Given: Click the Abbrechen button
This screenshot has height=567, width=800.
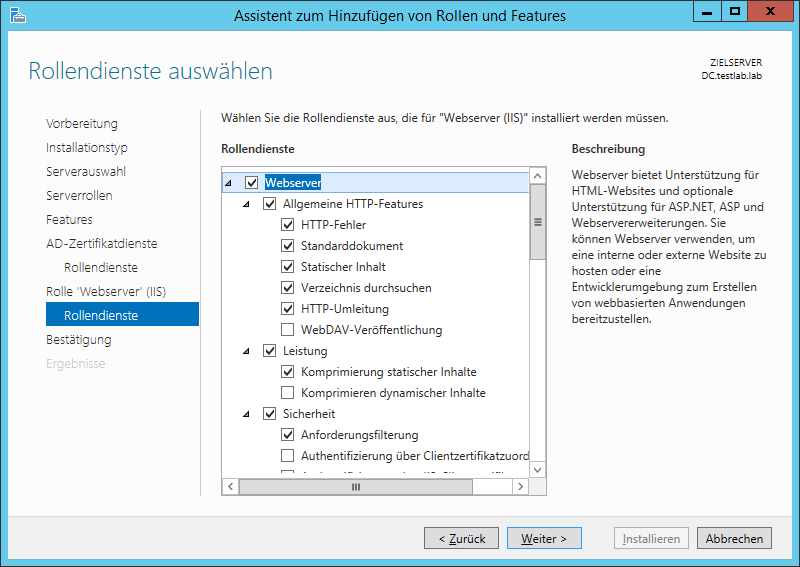Looking at the screenshot, I should [734, 538].
